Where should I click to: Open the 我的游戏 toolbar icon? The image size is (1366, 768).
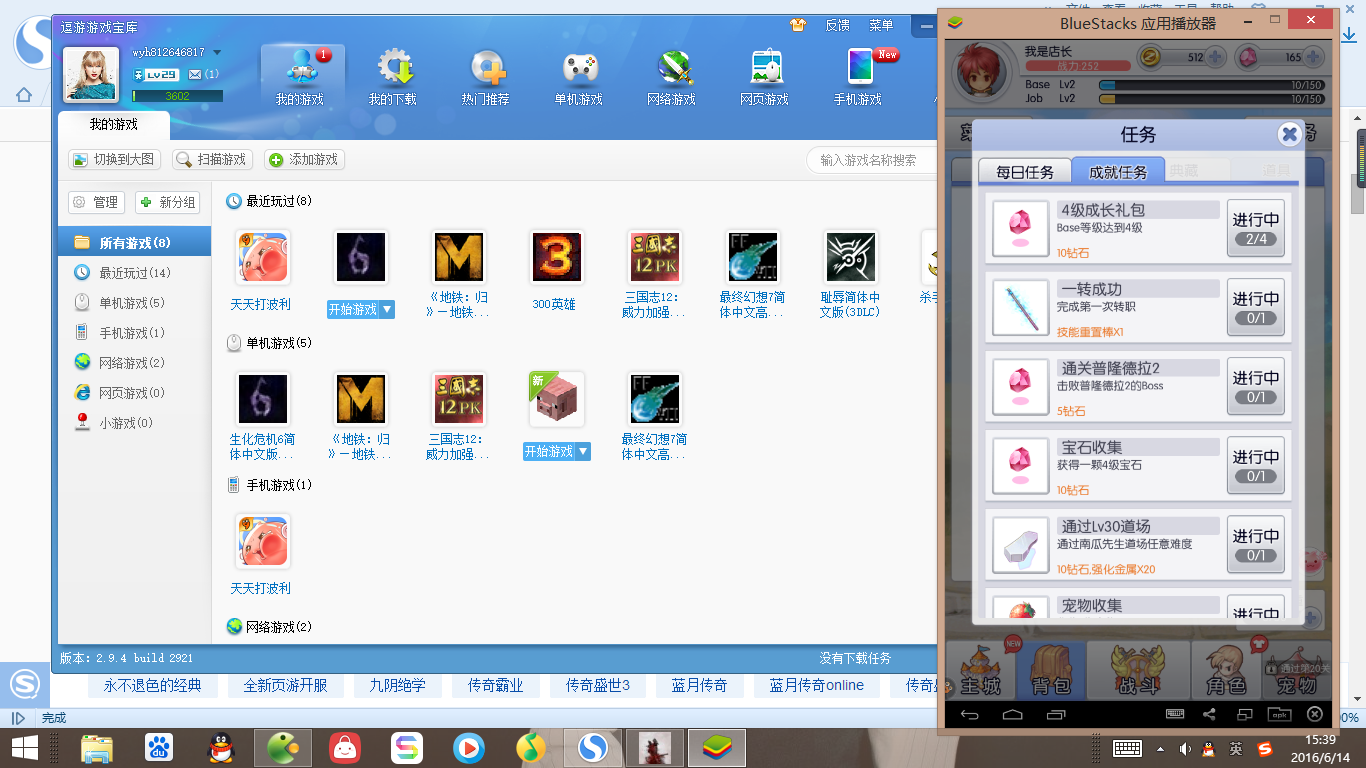(x=301, y=76)
